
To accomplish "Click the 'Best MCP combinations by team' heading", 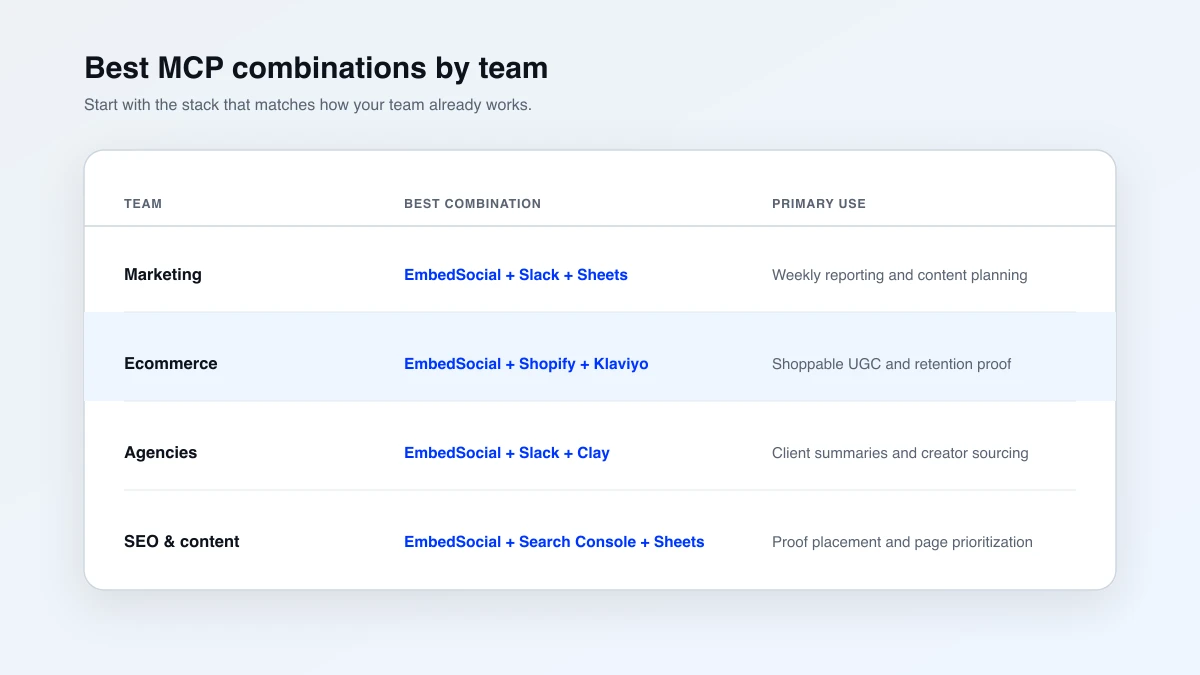I will (x=316, y=68).
